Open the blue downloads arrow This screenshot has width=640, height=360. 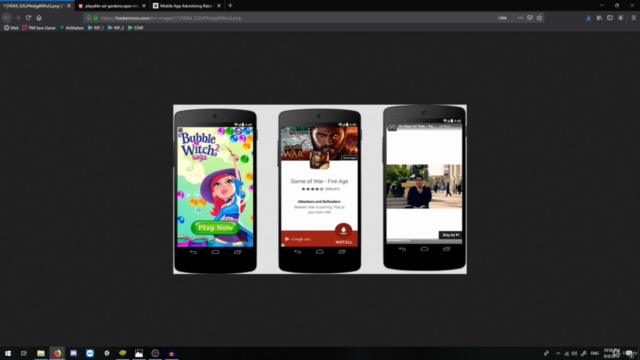click(589, 18)
